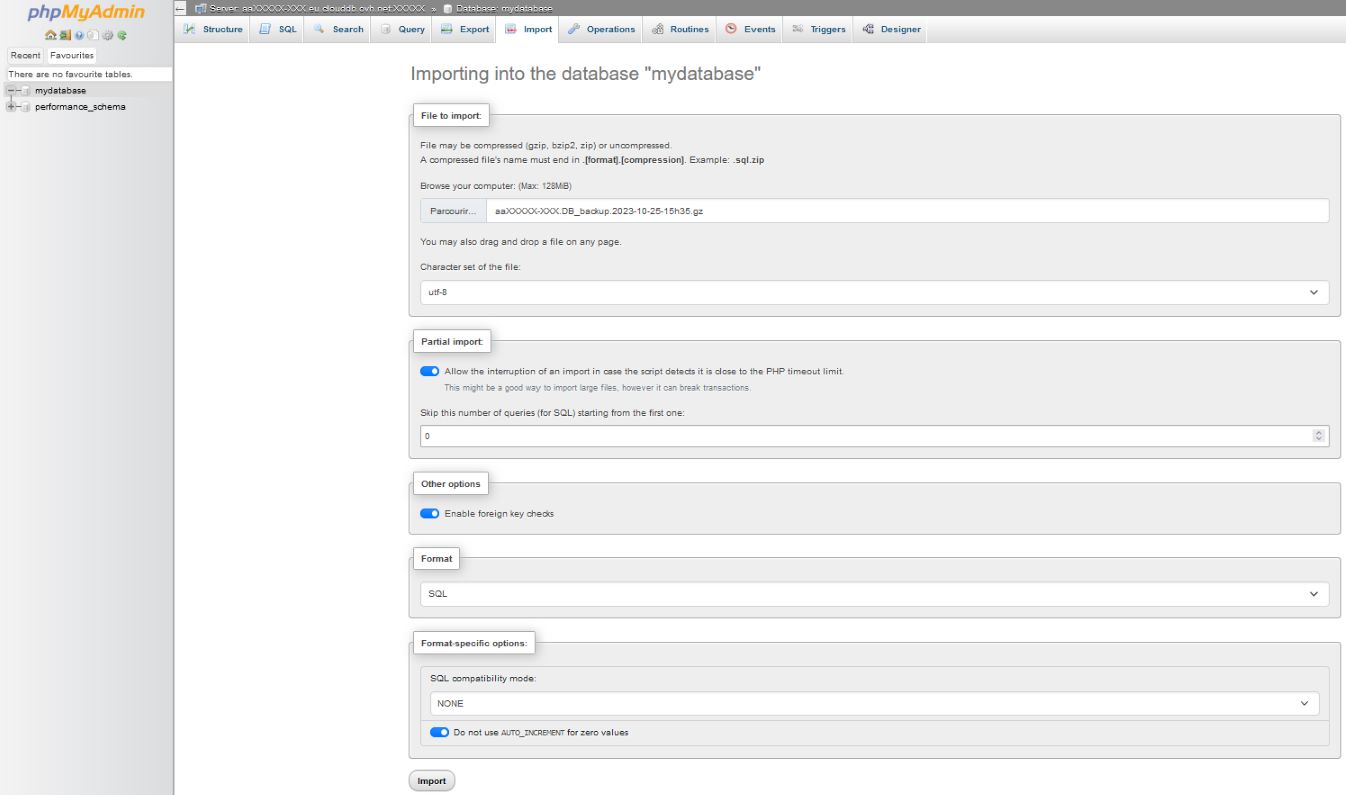Open phpMyAdmin documentation via the question mark icon
The height and width of the screenshot is (795, 1346).
click(79, 35)
